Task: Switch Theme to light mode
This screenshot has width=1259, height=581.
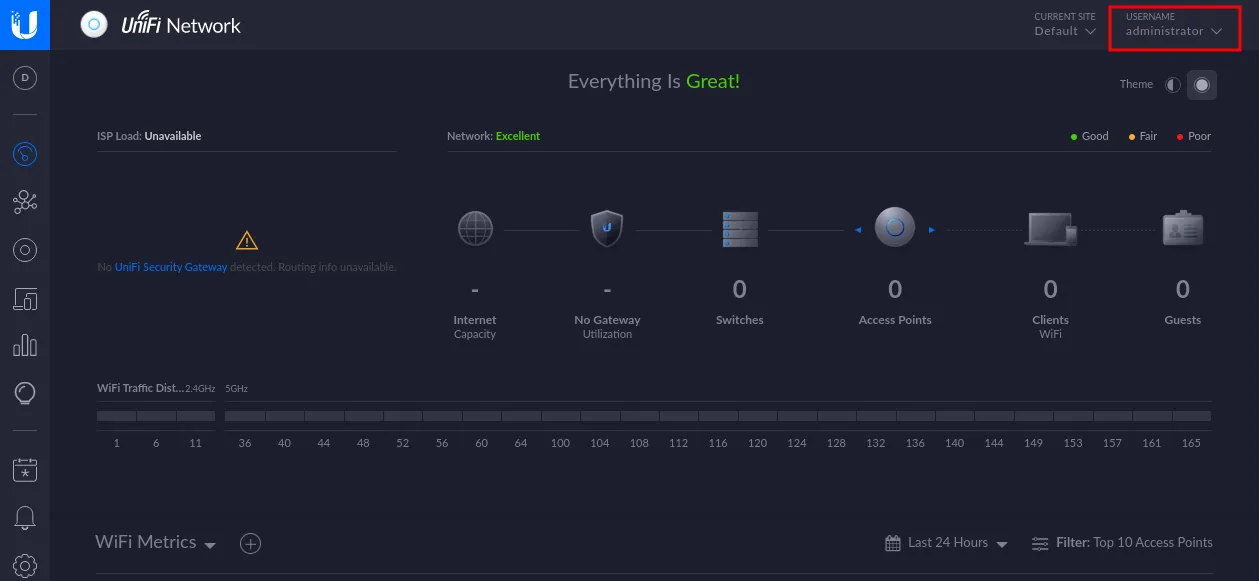Action: pos(1170,84)
